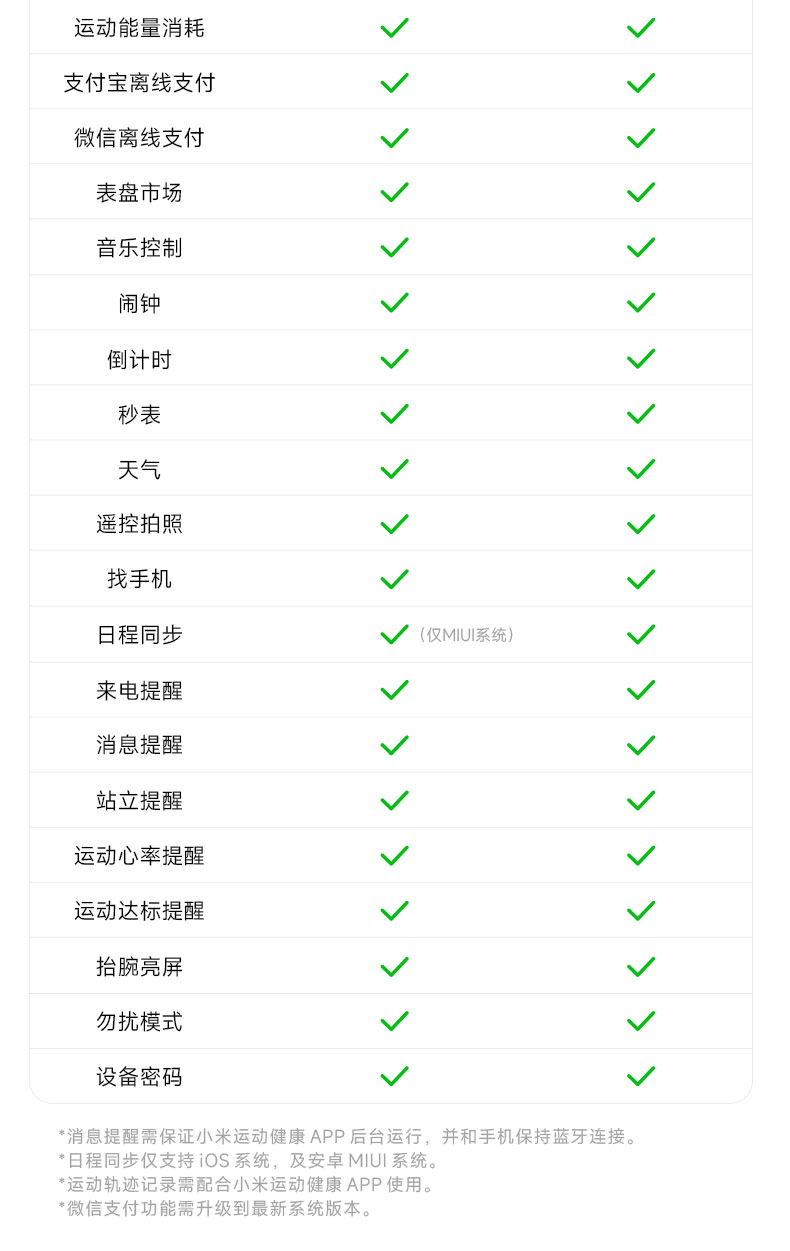Click first-column checkmark for 倒计时
Viewport: 790px width, 1251px height.
[x=395, y=359]
